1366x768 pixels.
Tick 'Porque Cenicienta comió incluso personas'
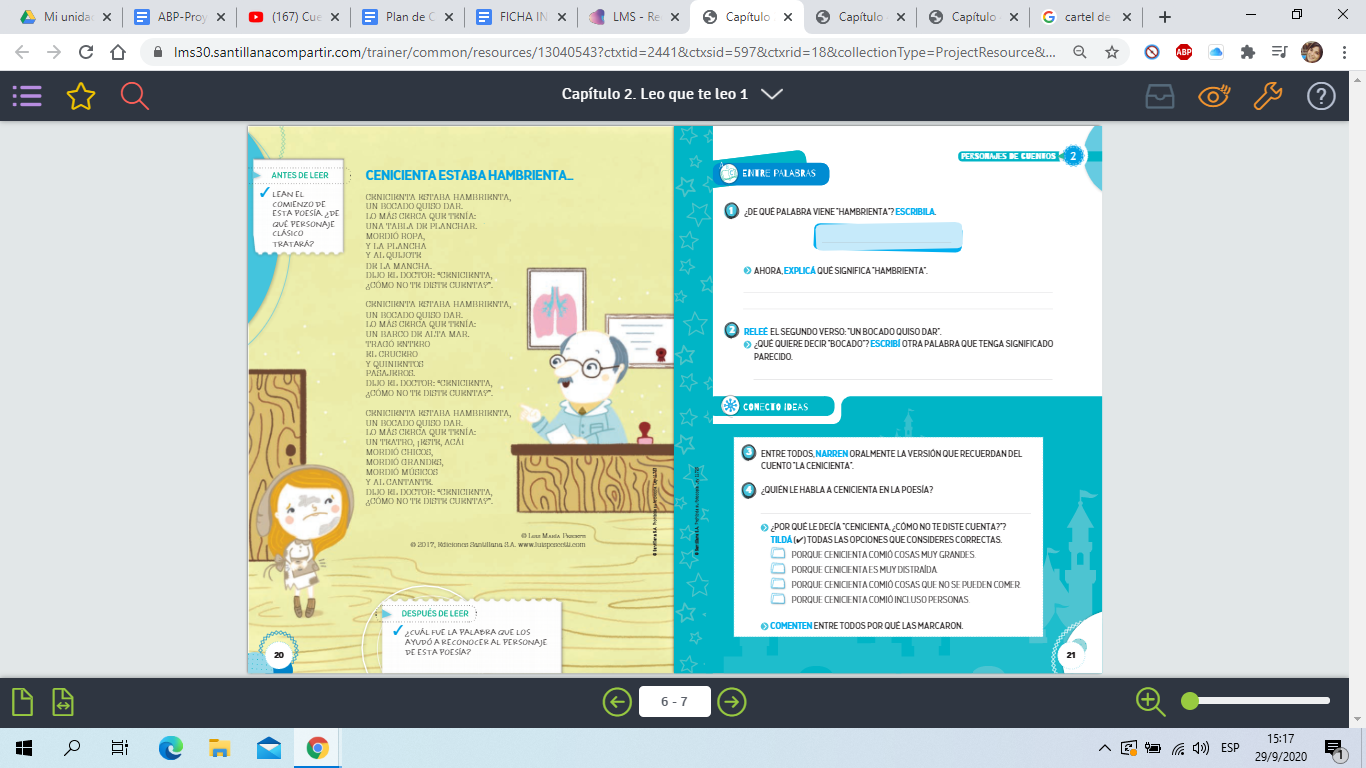[778, 599]
